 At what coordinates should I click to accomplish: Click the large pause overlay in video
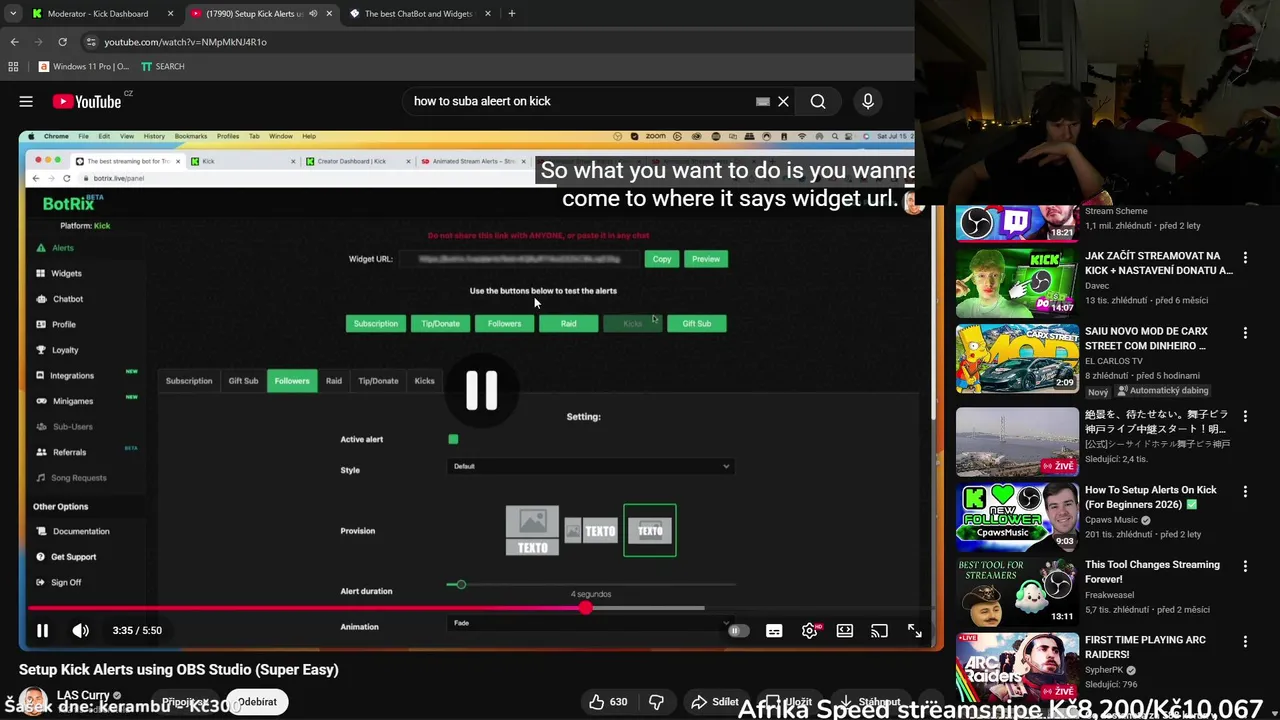click(x=481, y=391)
